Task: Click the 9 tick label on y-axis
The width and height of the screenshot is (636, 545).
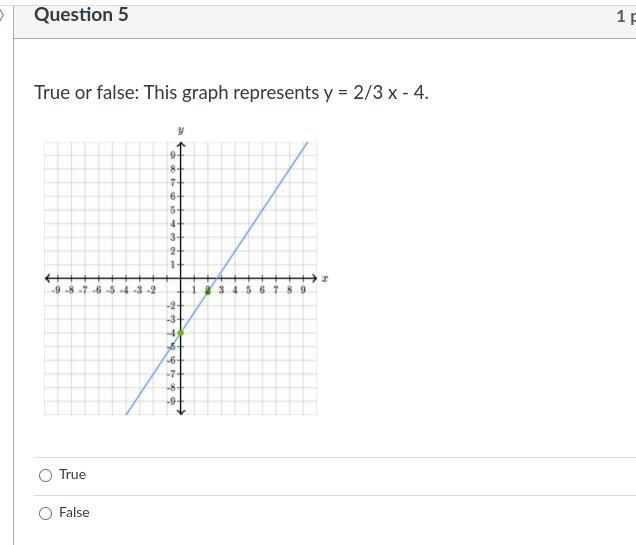Action: [x=173, y=155]
